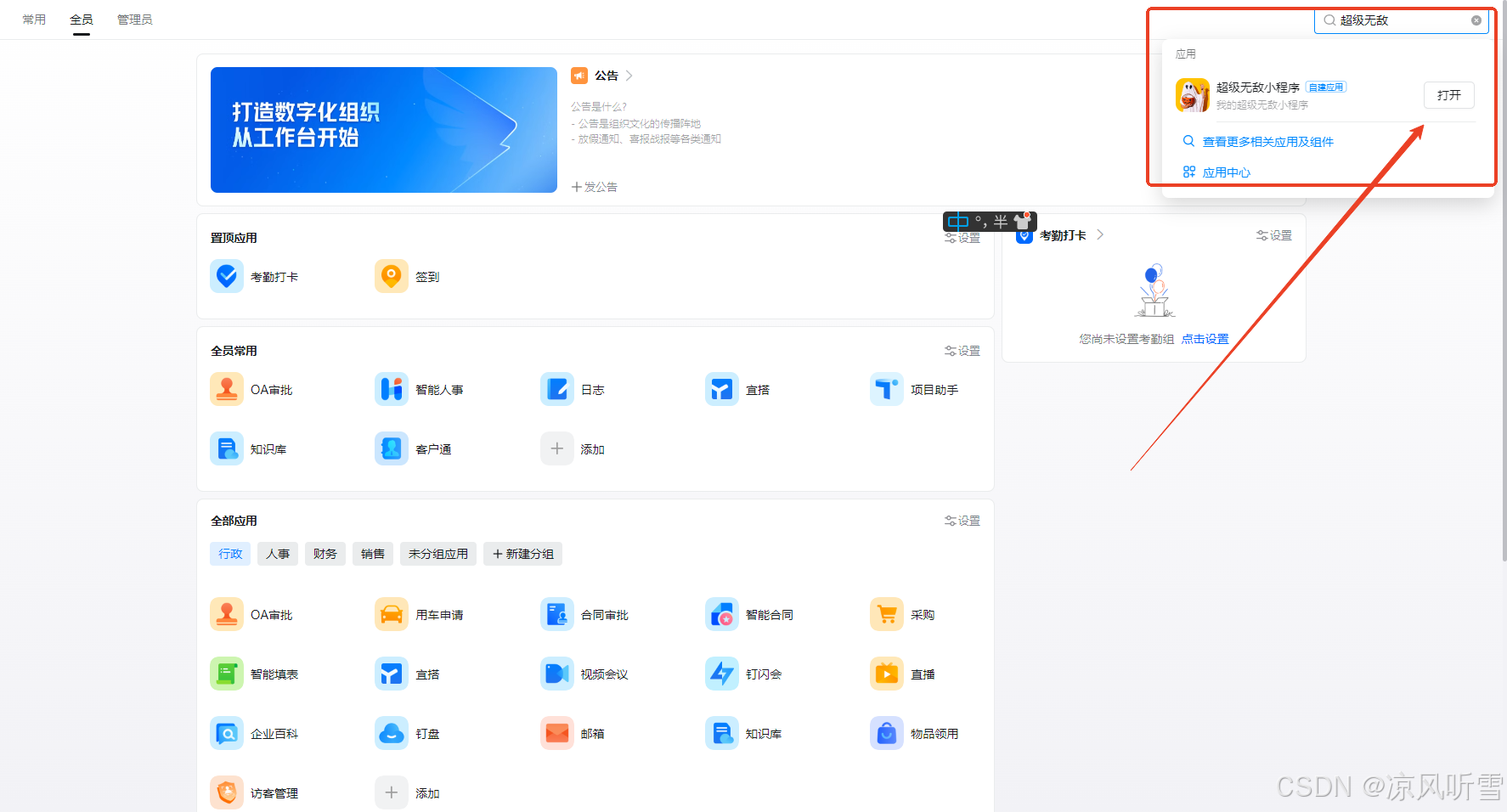Select the 未分组应用 group
The height and width of the screenshot is (812, 1507).
pos(438,554)
